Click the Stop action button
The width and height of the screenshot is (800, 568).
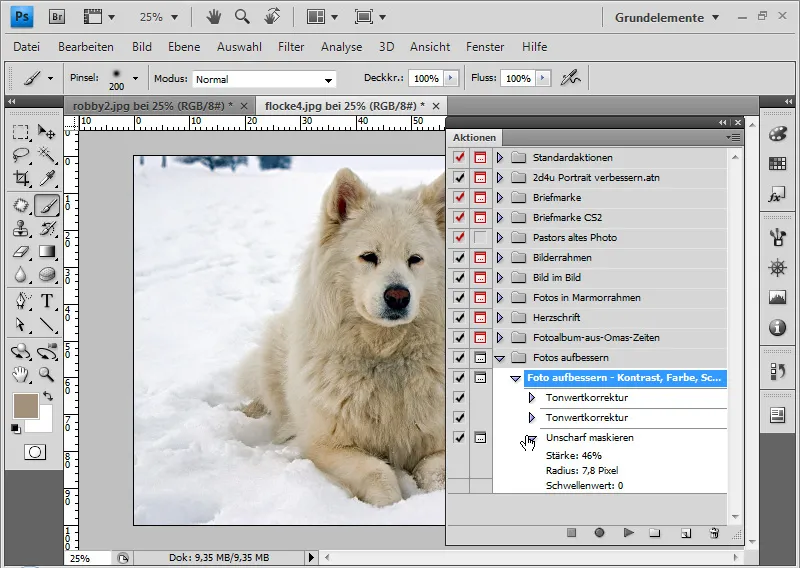point(571,533)
